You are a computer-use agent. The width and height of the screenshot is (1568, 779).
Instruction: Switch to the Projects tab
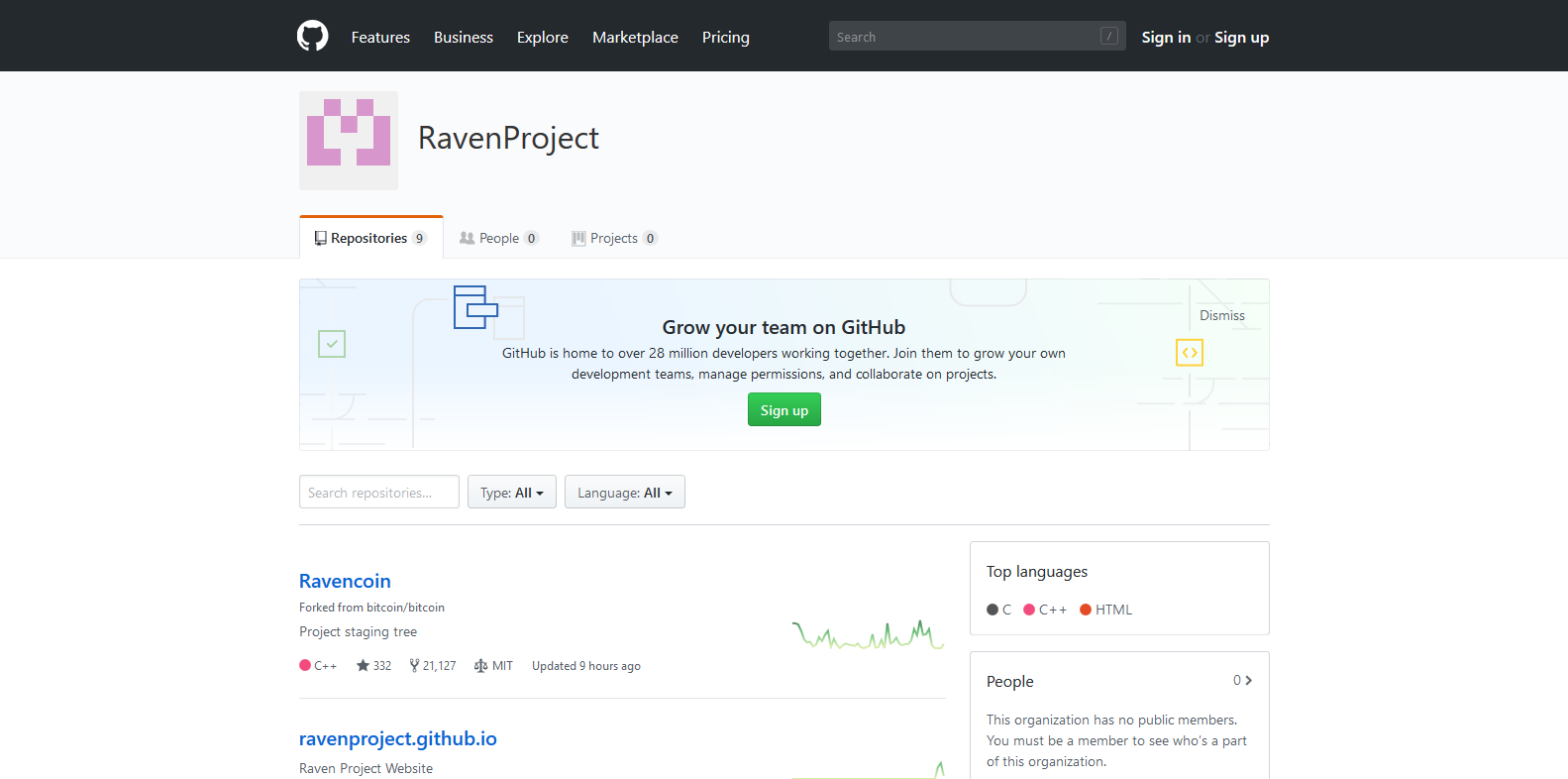(x=614, y=238)
